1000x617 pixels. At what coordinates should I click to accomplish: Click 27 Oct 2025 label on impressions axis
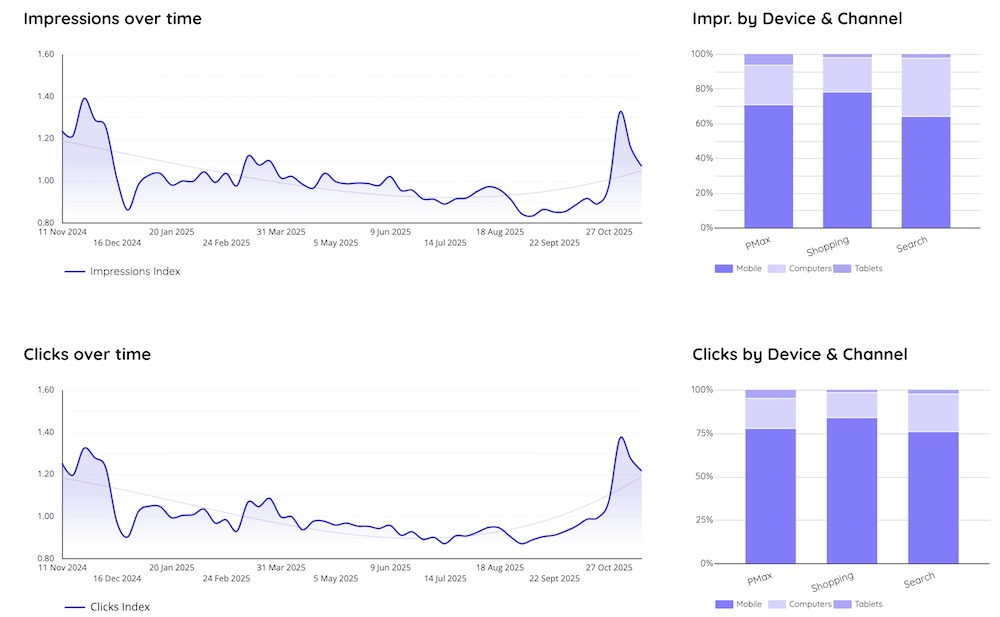coord(609,231)
